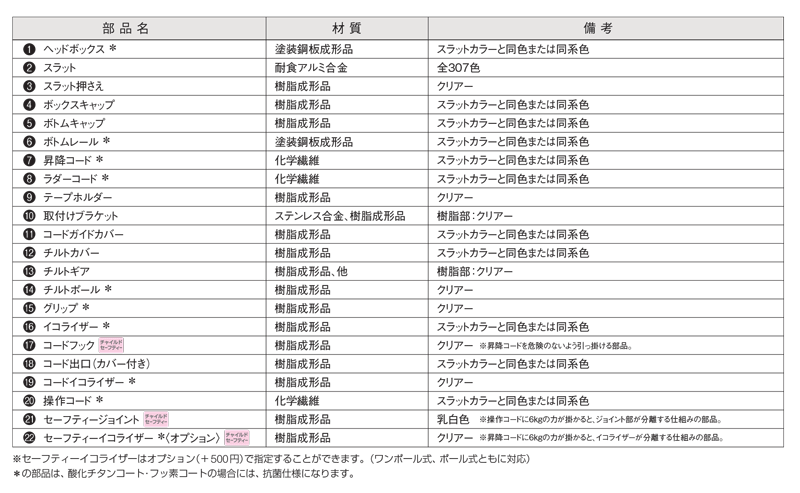This screenshot has width=800, height=493.
Task: Click 樹脂部:クリアー in the 取付けブラケット row
Action: click(474, 216)
